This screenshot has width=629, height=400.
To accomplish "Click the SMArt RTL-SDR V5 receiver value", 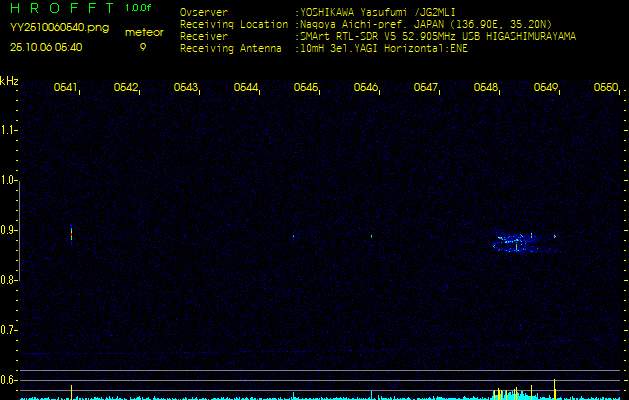I will [x=438, y=37].
